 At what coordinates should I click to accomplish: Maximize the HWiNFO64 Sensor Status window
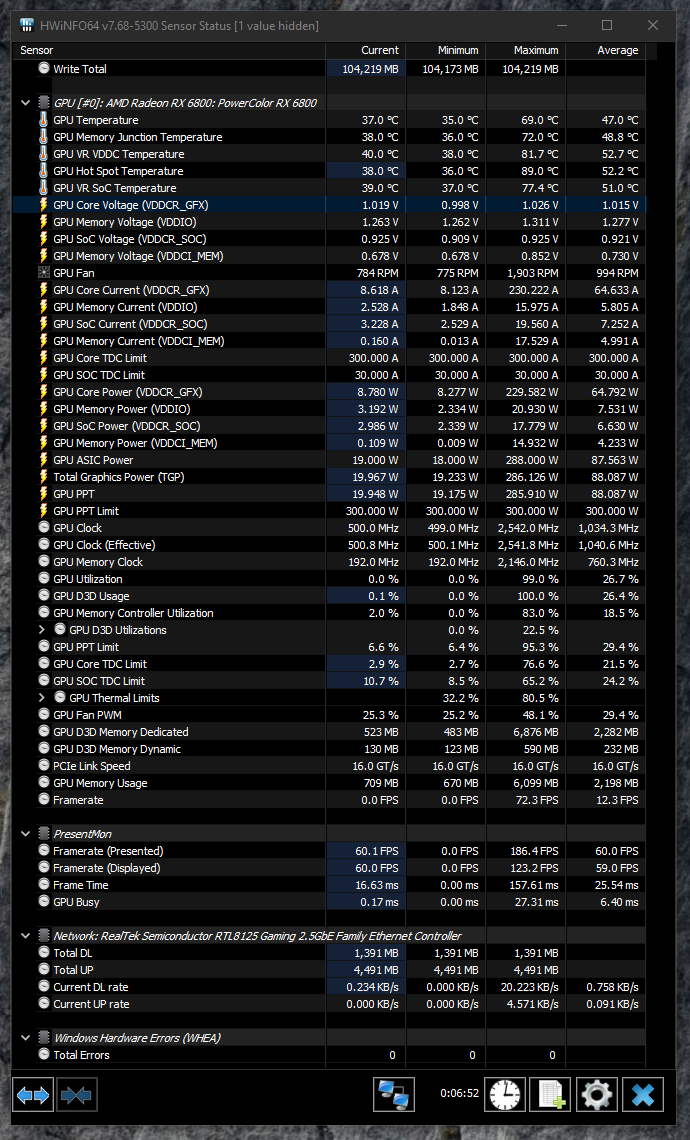607,25
